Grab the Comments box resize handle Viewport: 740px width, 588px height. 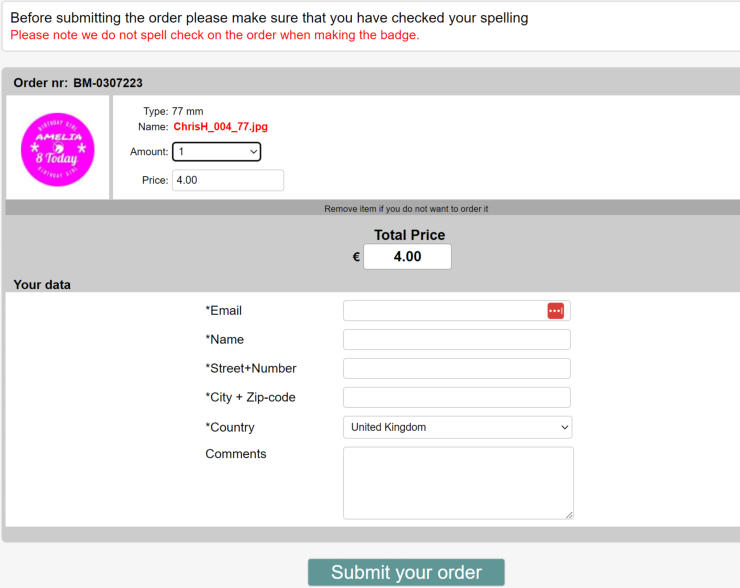pos(570,515)
